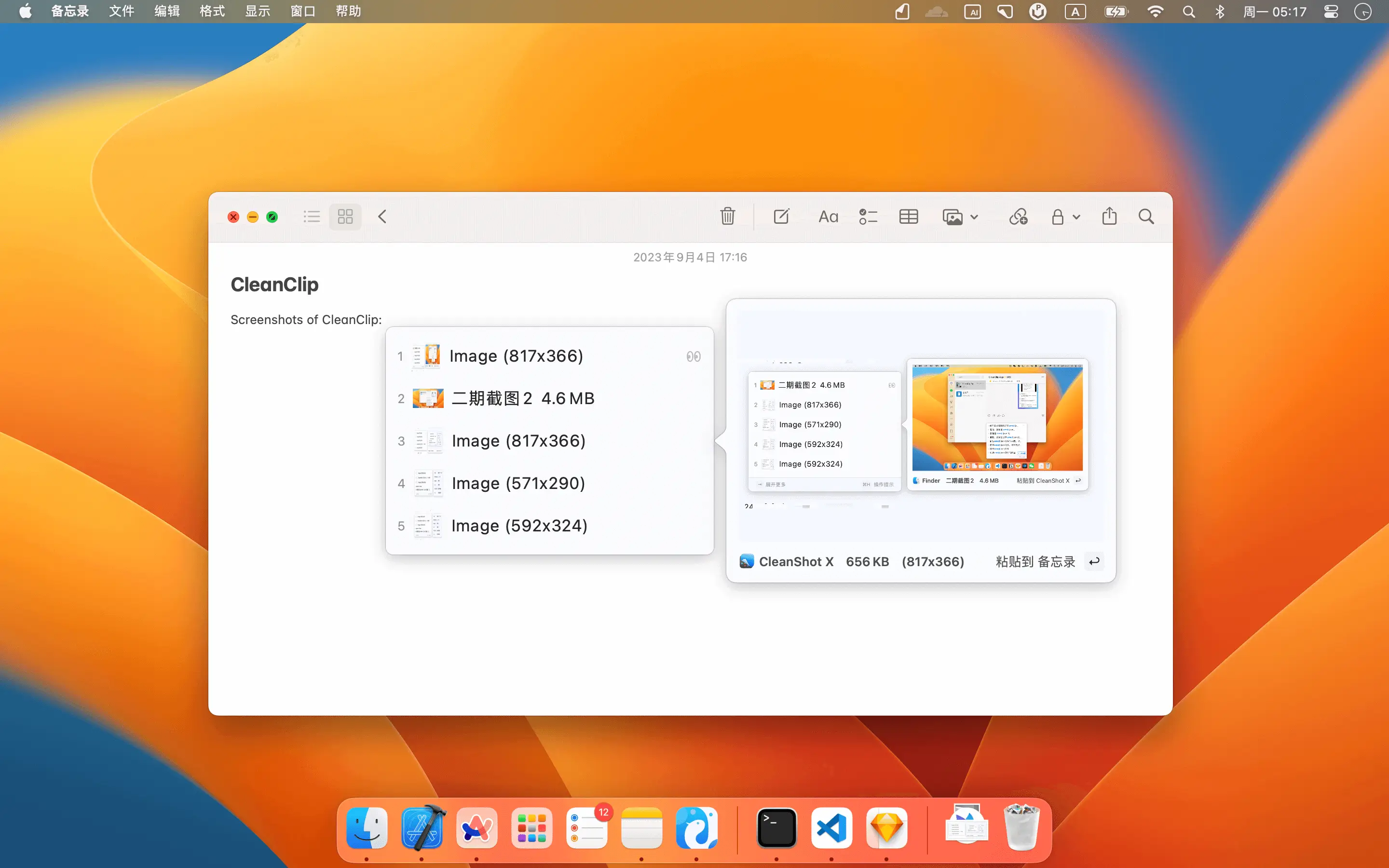This screenshot has height=868, width=1389.
Task: Open the 显示 menu
Action: click(x=257, y=12)
